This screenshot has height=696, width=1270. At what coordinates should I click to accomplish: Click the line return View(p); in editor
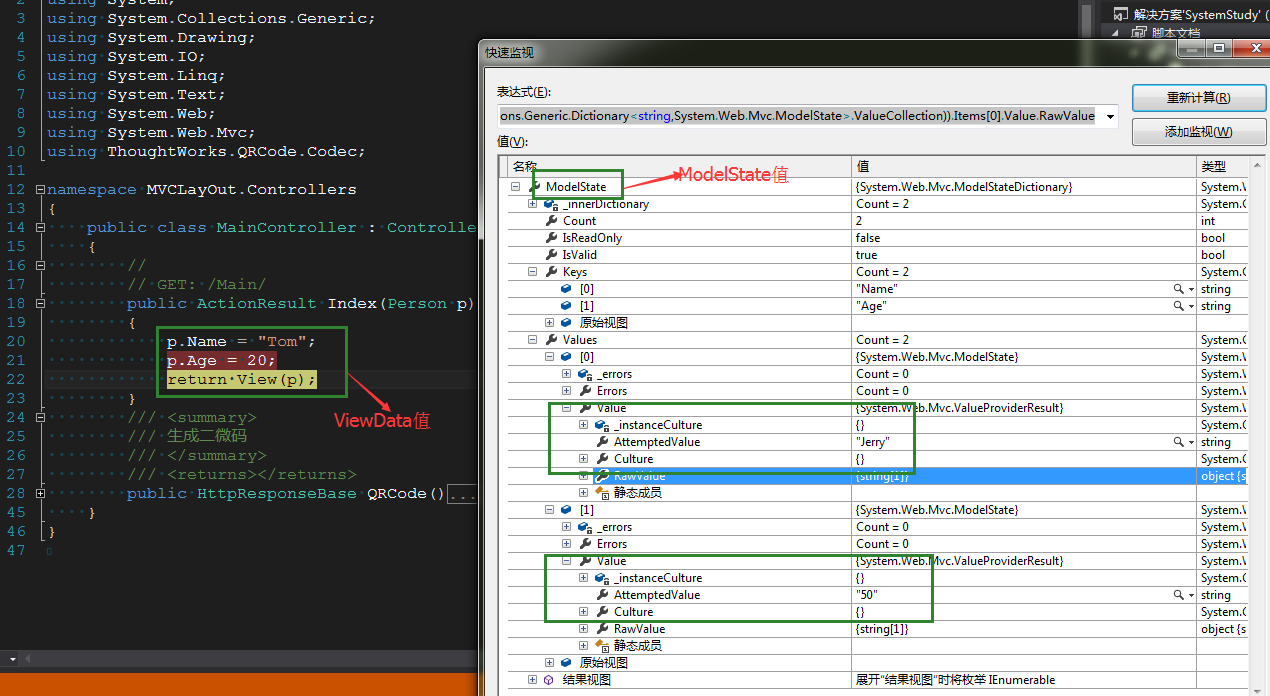click(x=241, y=380)
